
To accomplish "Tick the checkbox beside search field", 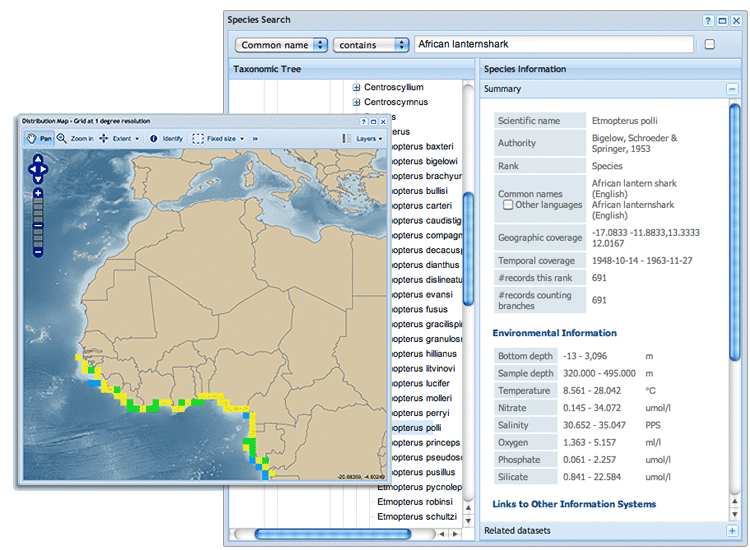I will (x=710, y=44).
